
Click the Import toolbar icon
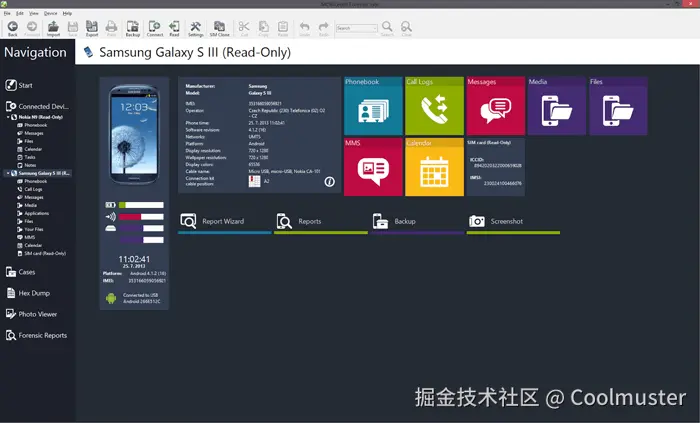coord(53,29)
